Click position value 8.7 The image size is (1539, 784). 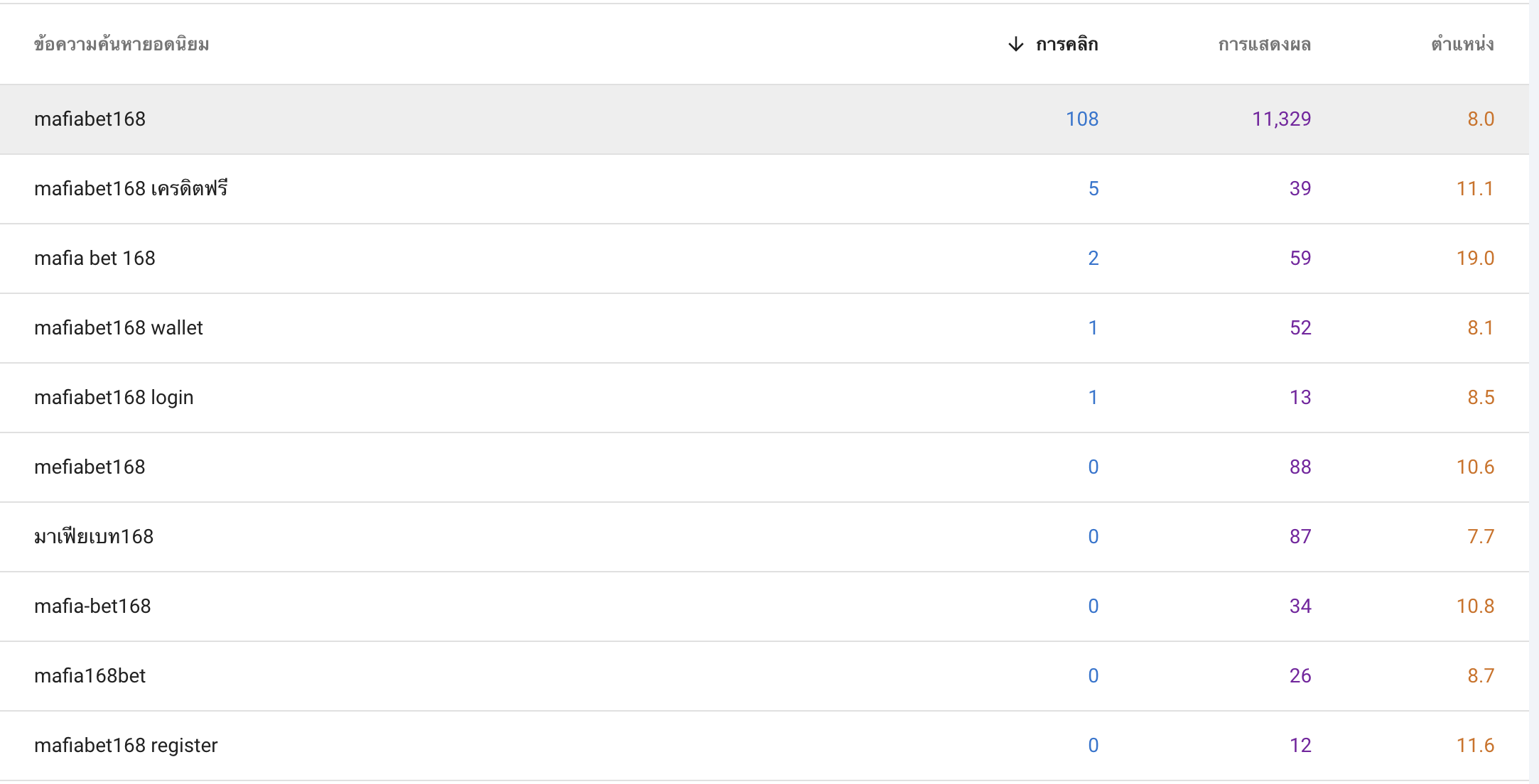click(x=1481, y=675)
